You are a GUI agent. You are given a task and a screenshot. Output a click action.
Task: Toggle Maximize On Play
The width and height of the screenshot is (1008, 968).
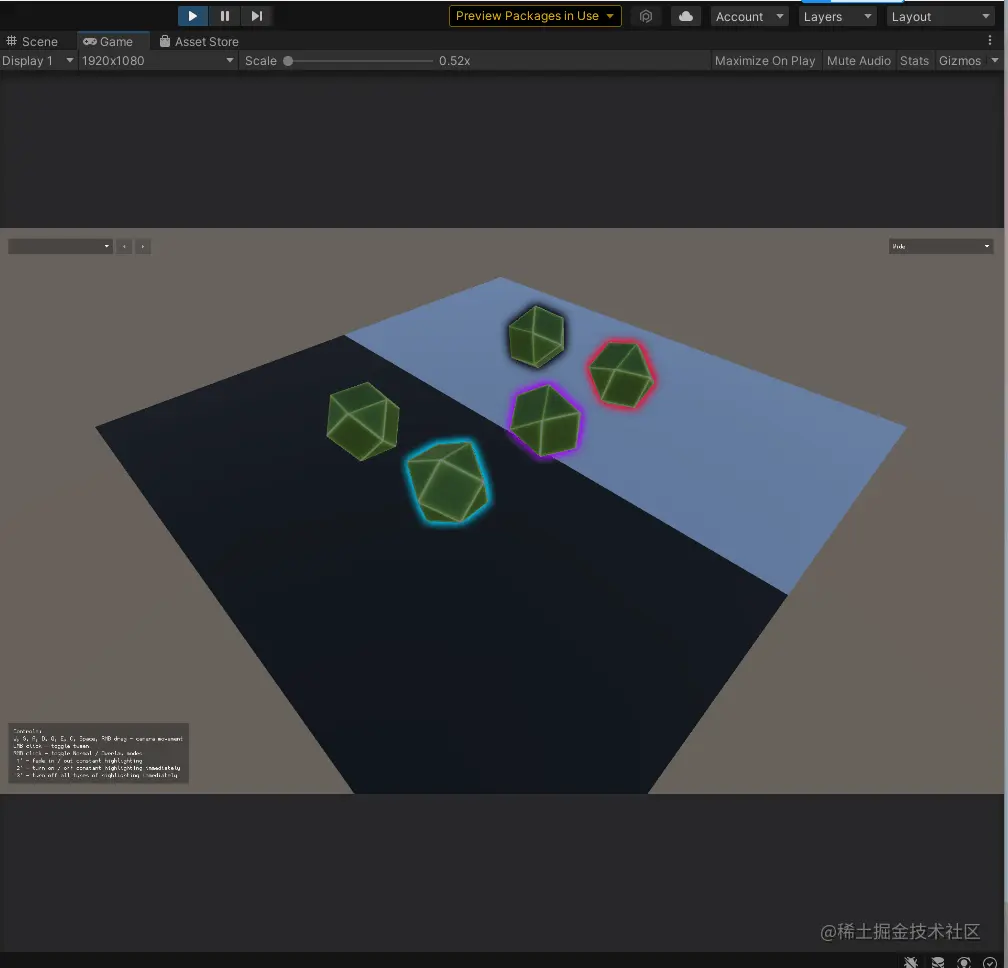[765, 60]
